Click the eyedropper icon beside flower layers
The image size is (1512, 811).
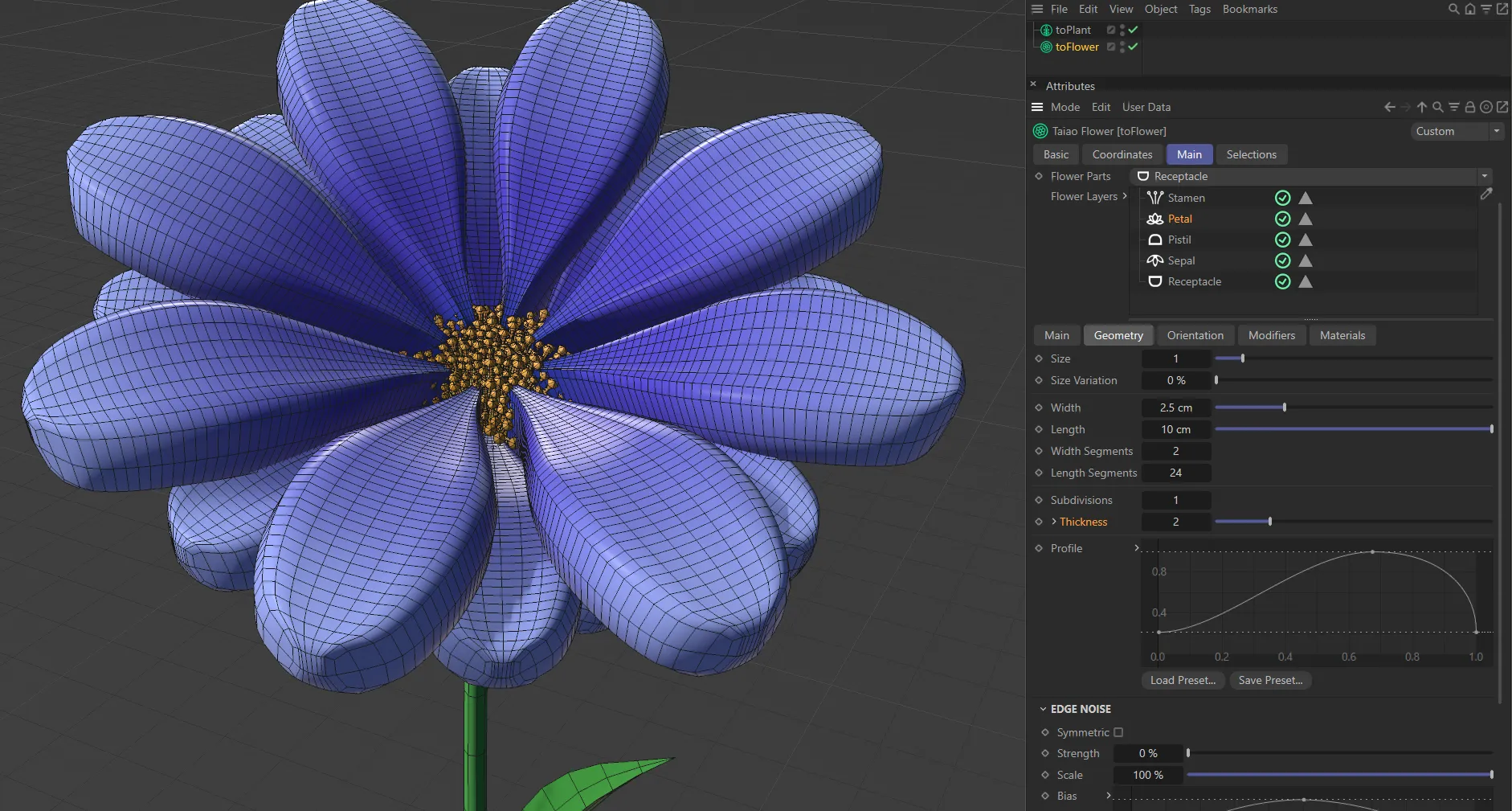tap(1488, 194)
